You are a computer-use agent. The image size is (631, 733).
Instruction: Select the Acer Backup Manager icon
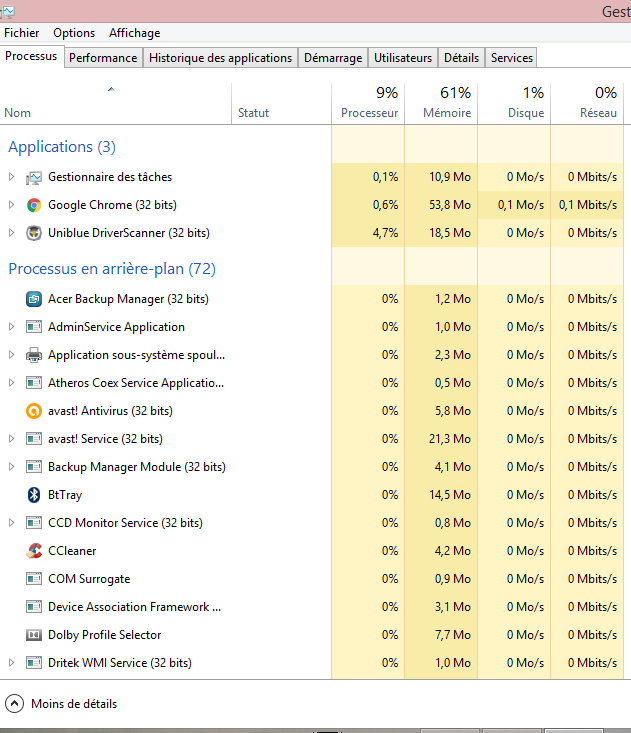click(34, 299)
